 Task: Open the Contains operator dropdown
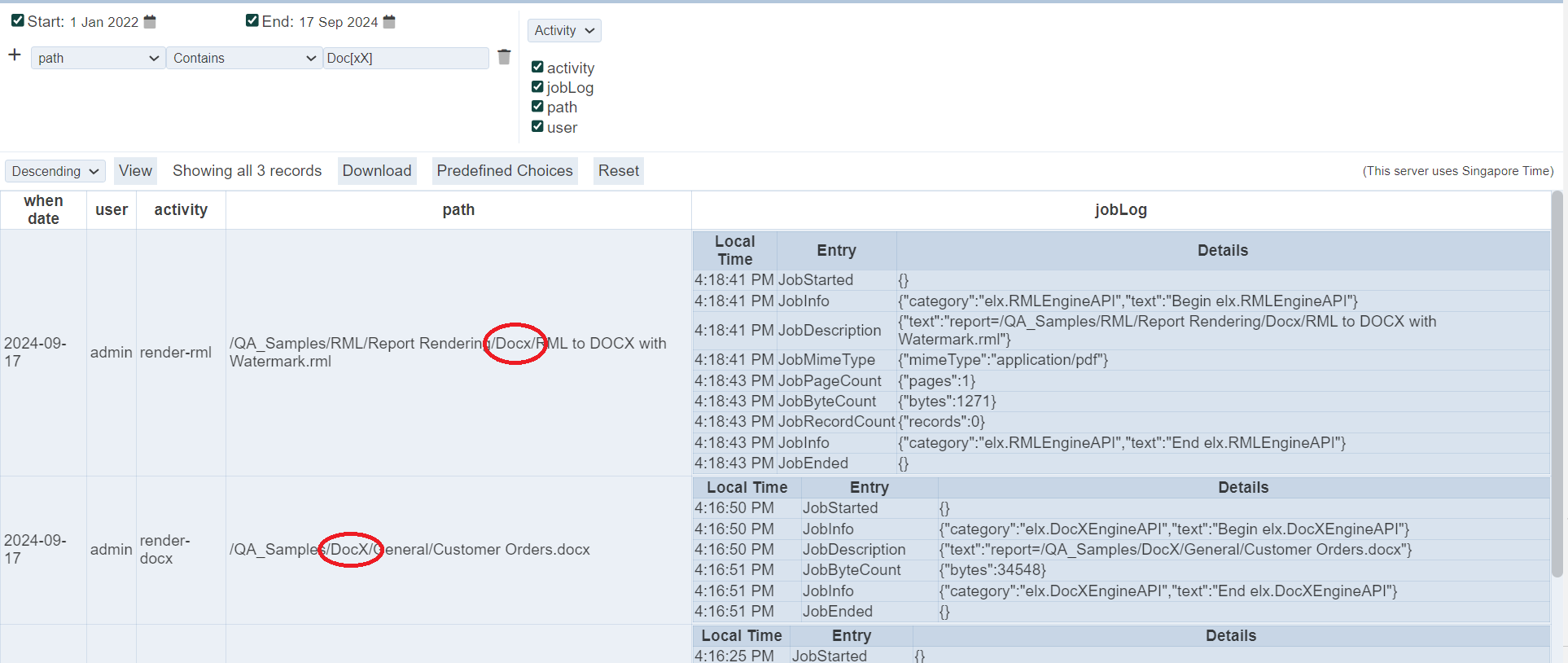click(244, 58)
